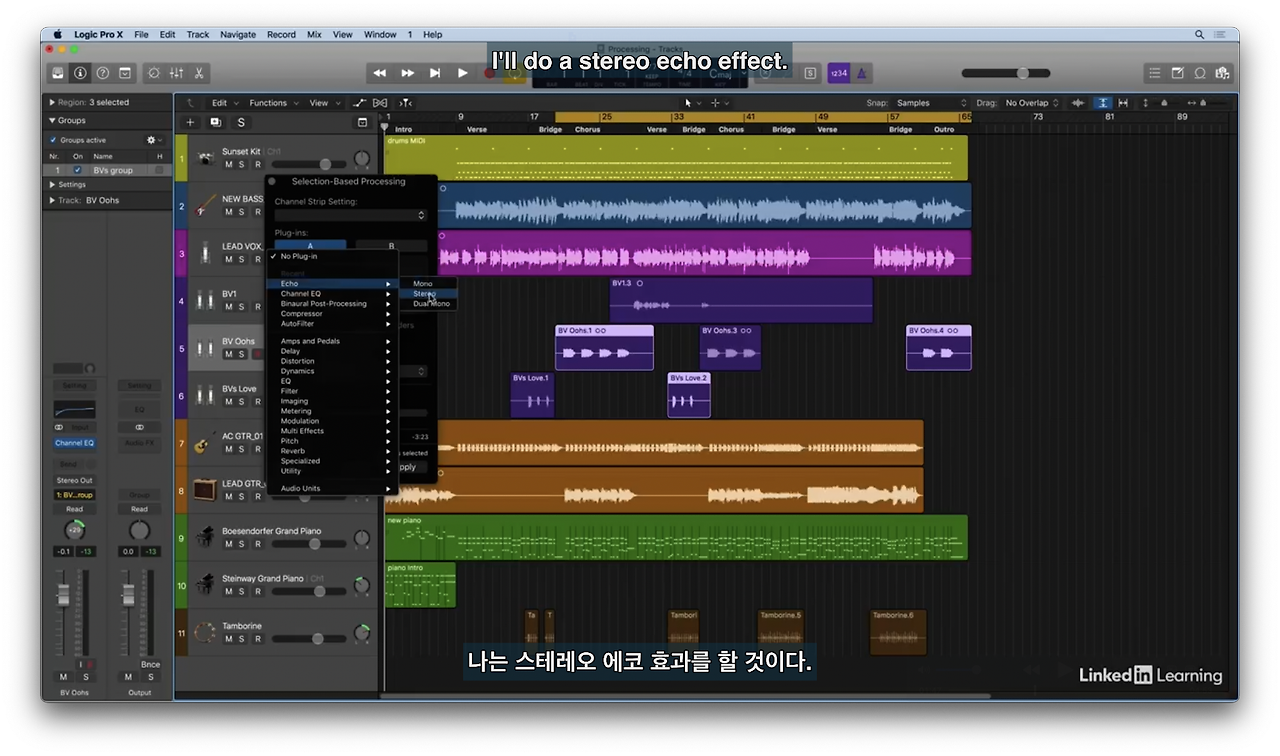This screenshot has height=756, width=1280.
Task: Open the Functions dropdown menu
Action: (x=273, y=103)
